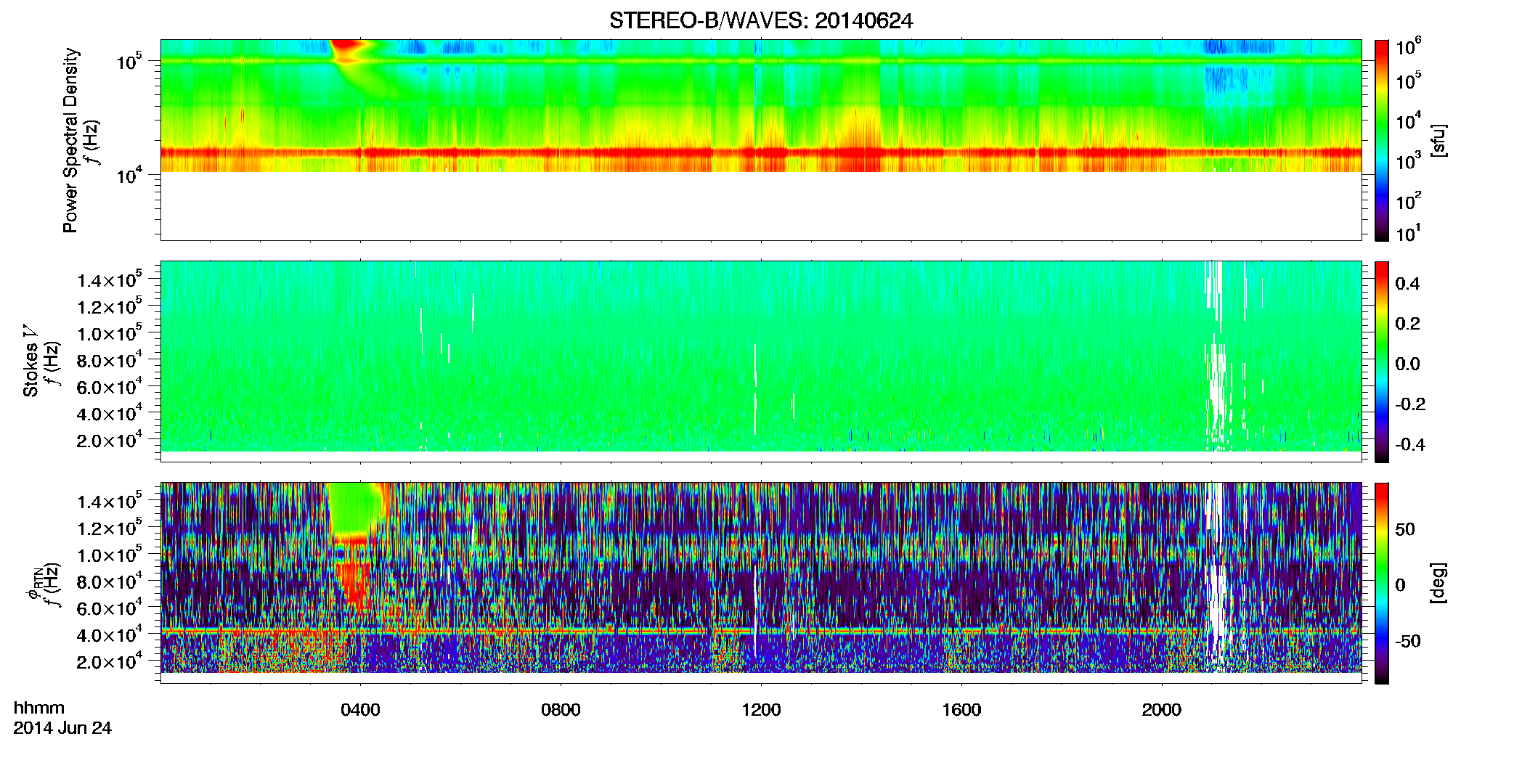Click the Stokes V colorbar
Viewport: 1522px width, 784px height.
[x=1382, y=362]
